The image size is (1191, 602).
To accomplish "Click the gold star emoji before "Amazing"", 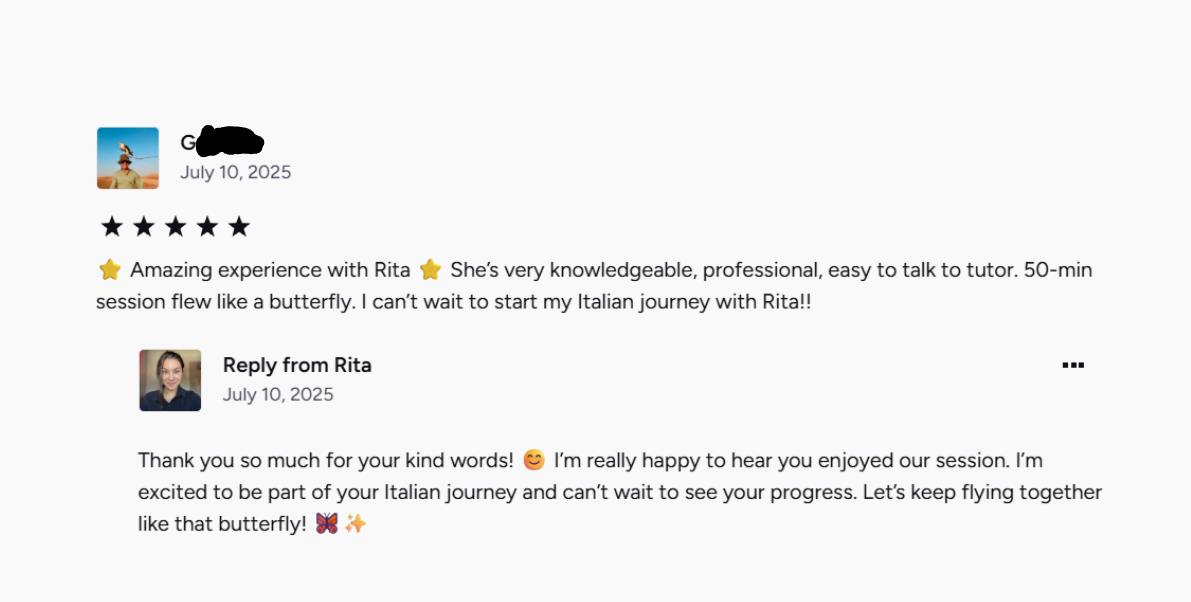I will tap(110, 270).
